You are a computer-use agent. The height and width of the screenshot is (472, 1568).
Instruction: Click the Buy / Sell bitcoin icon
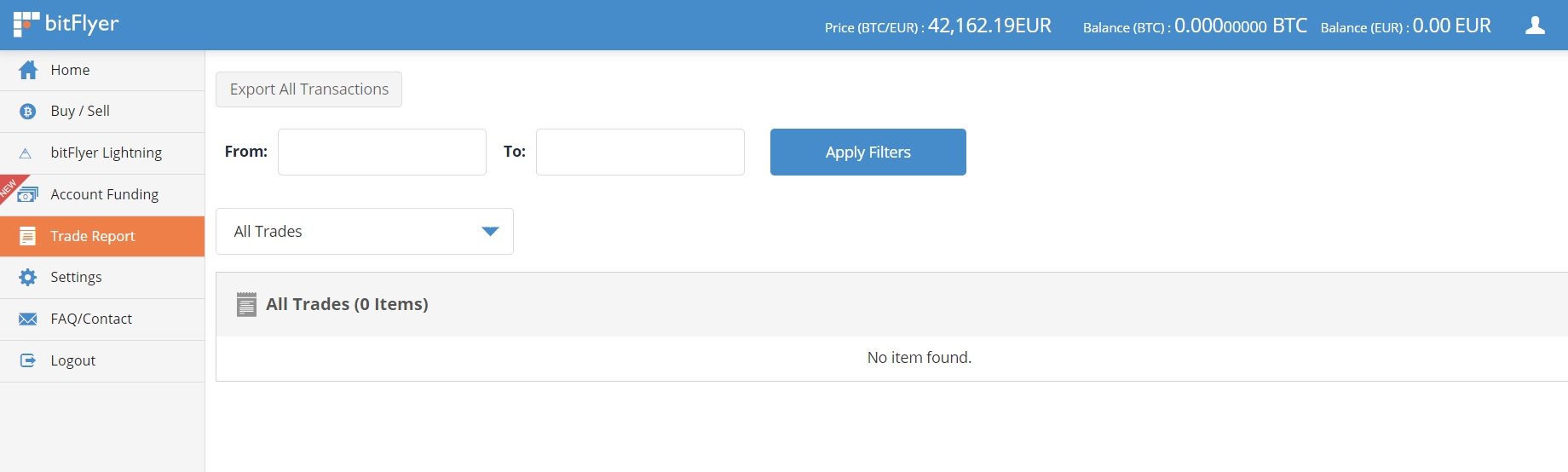click(x=28, y=112)
